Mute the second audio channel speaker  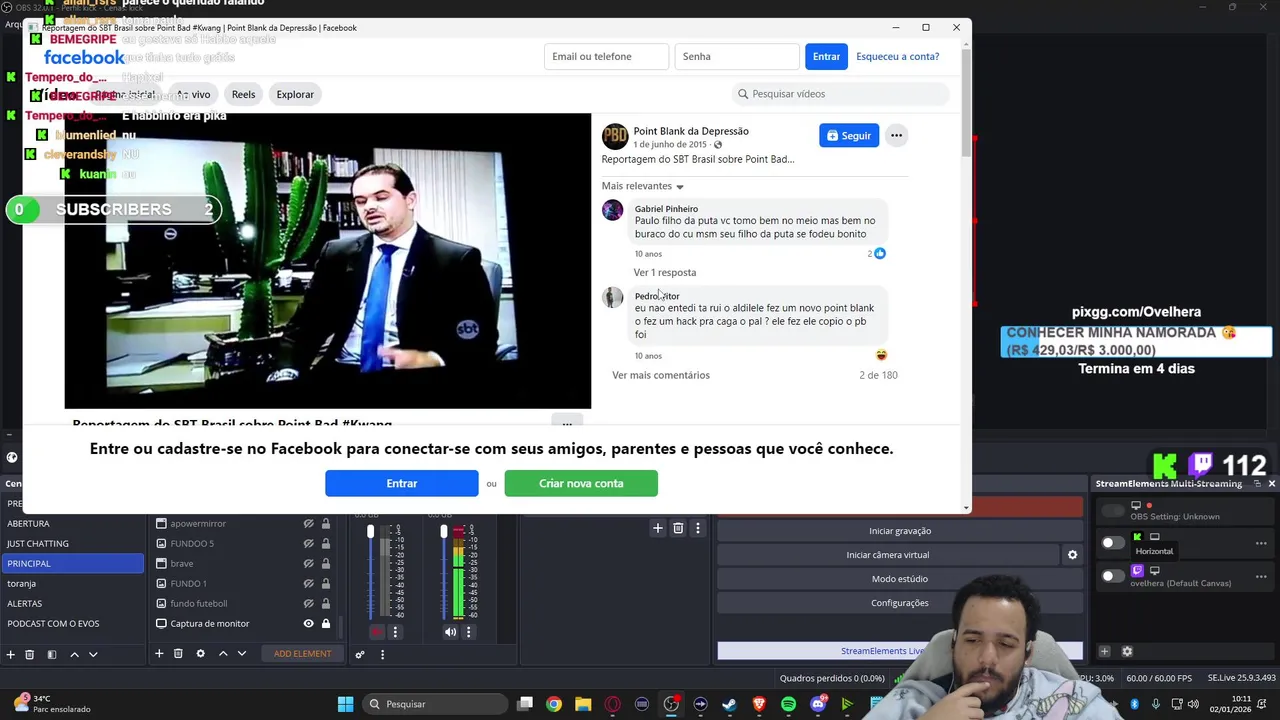[450, 632]
